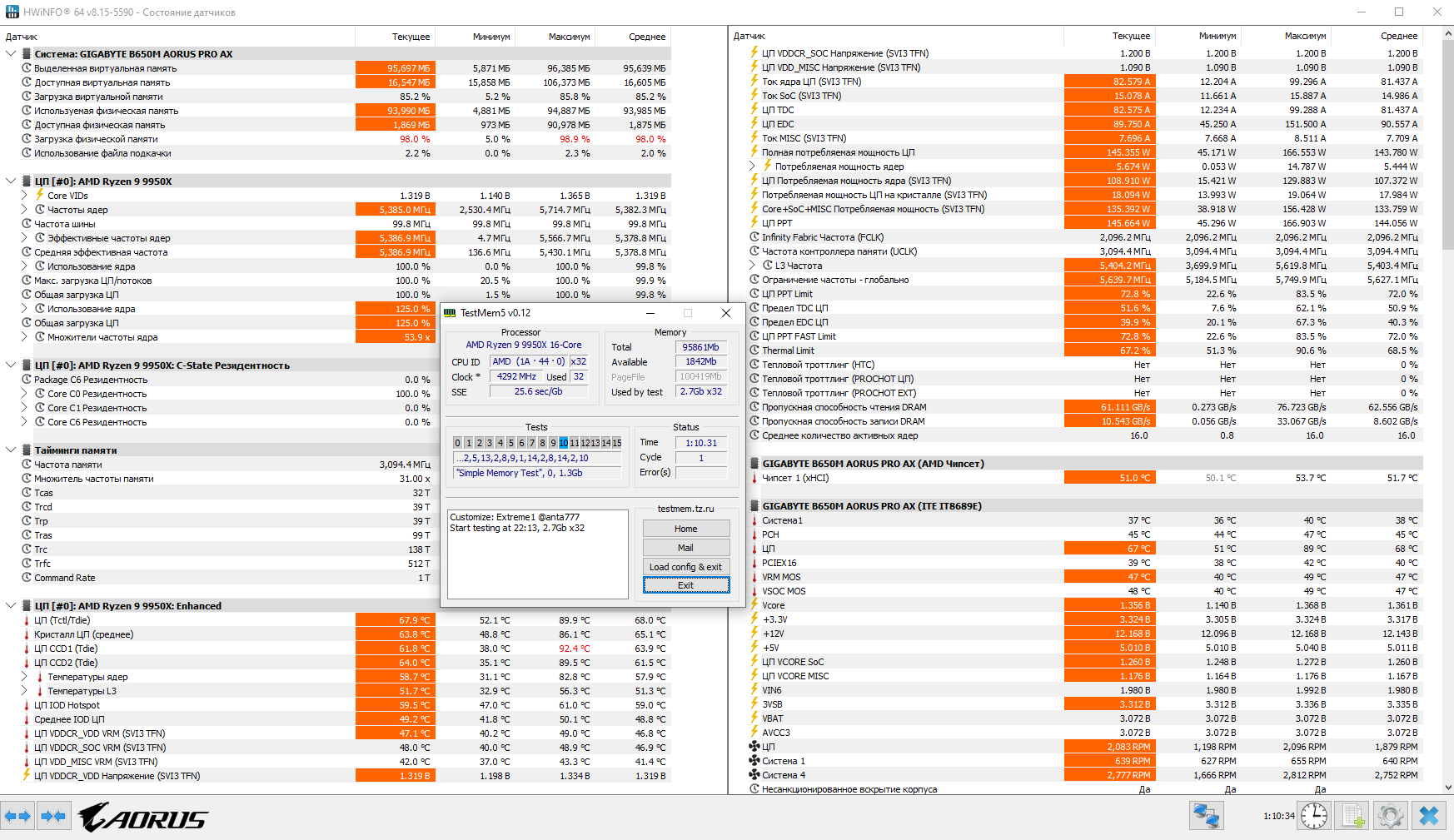
Task: Click the shrink columns inward-arrows icon
Action: [53, 817]
